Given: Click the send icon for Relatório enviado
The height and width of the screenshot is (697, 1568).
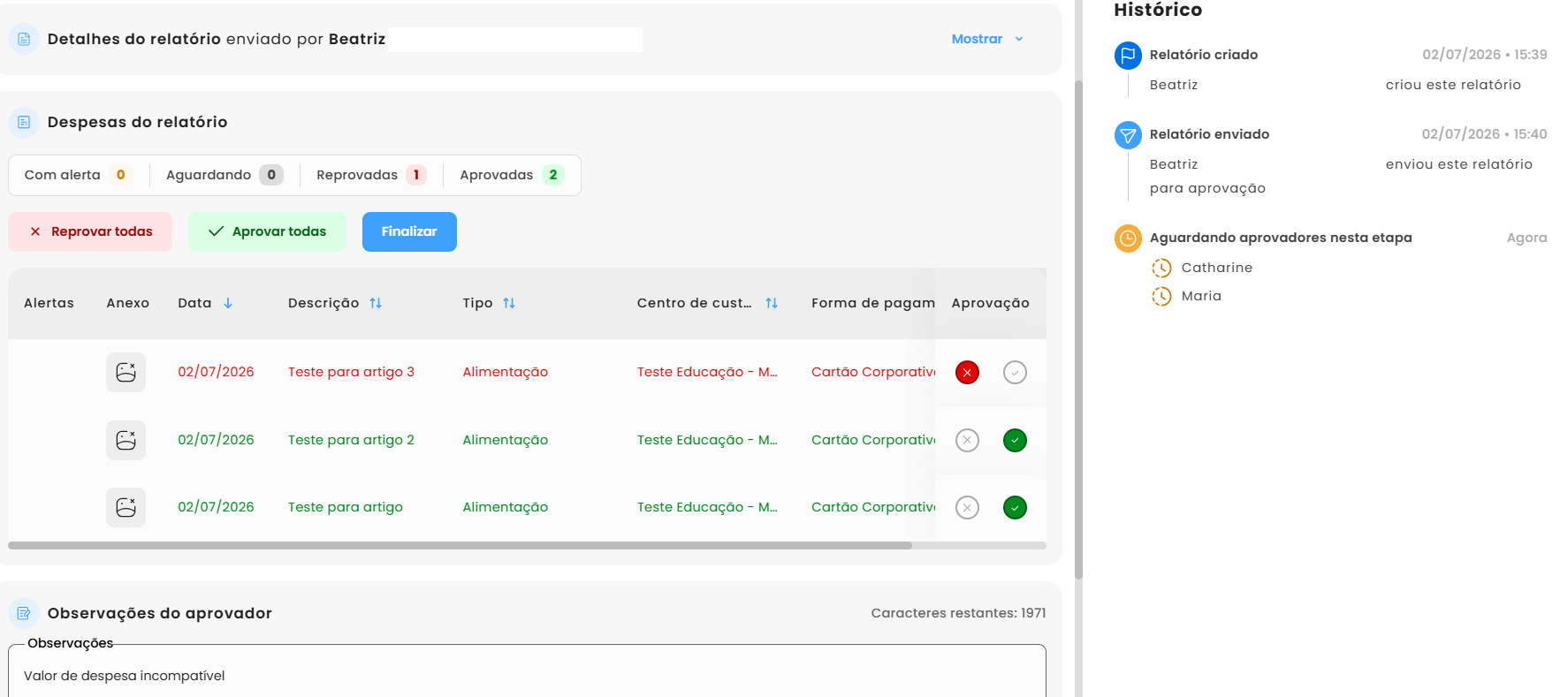Looking at the screenshot, I should coord(1128,135).
